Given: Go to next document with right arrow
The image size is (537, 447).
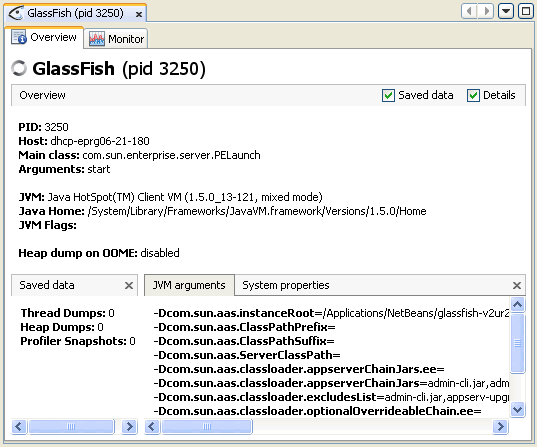Looking at the screenshot, I should click(486, 11).
